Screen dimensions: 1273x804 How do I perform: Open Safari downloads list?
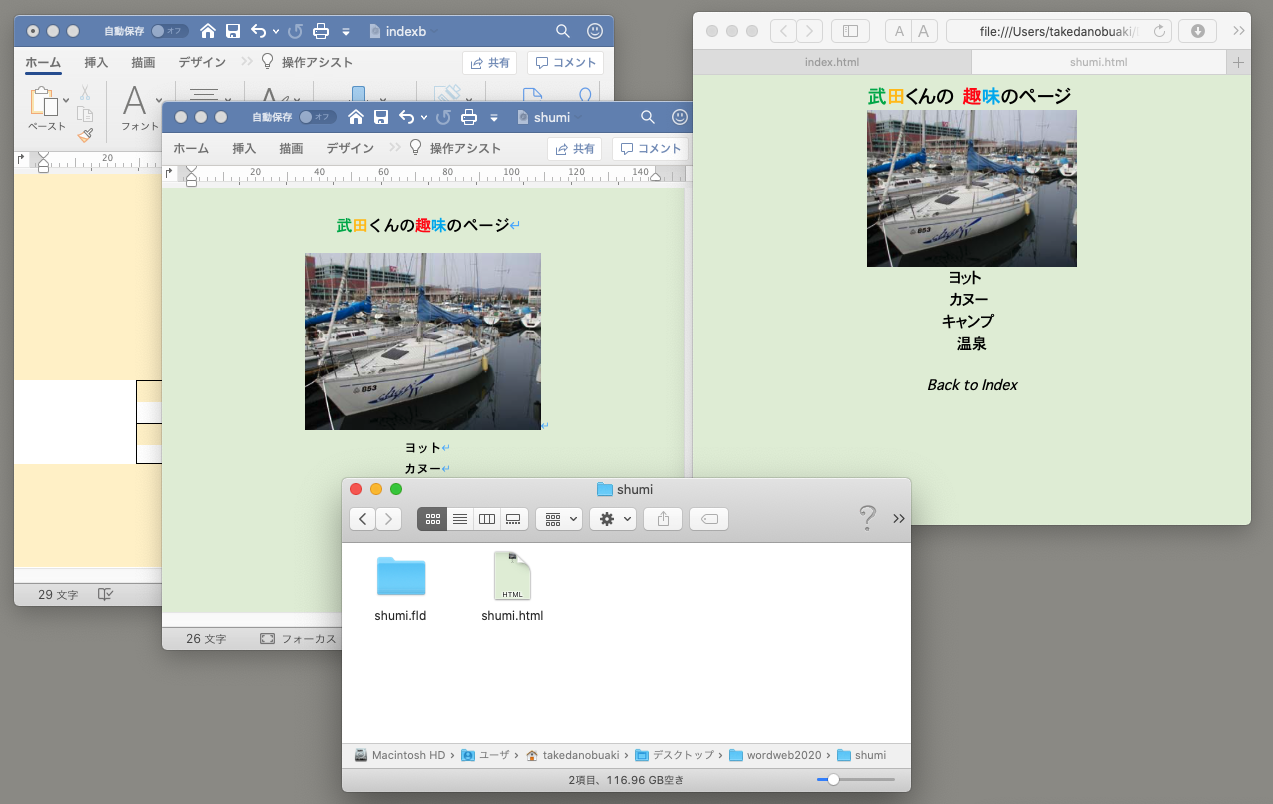pyautogui.click(x=1197, y=31)
